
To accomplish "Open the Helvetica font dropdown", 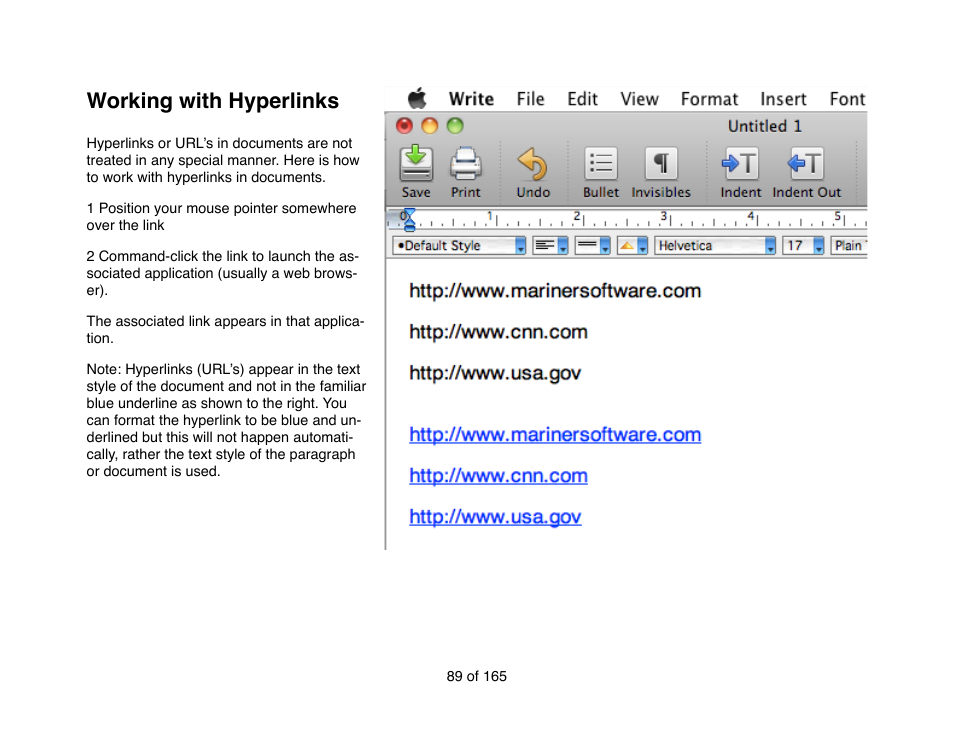I will pos(715,246).
